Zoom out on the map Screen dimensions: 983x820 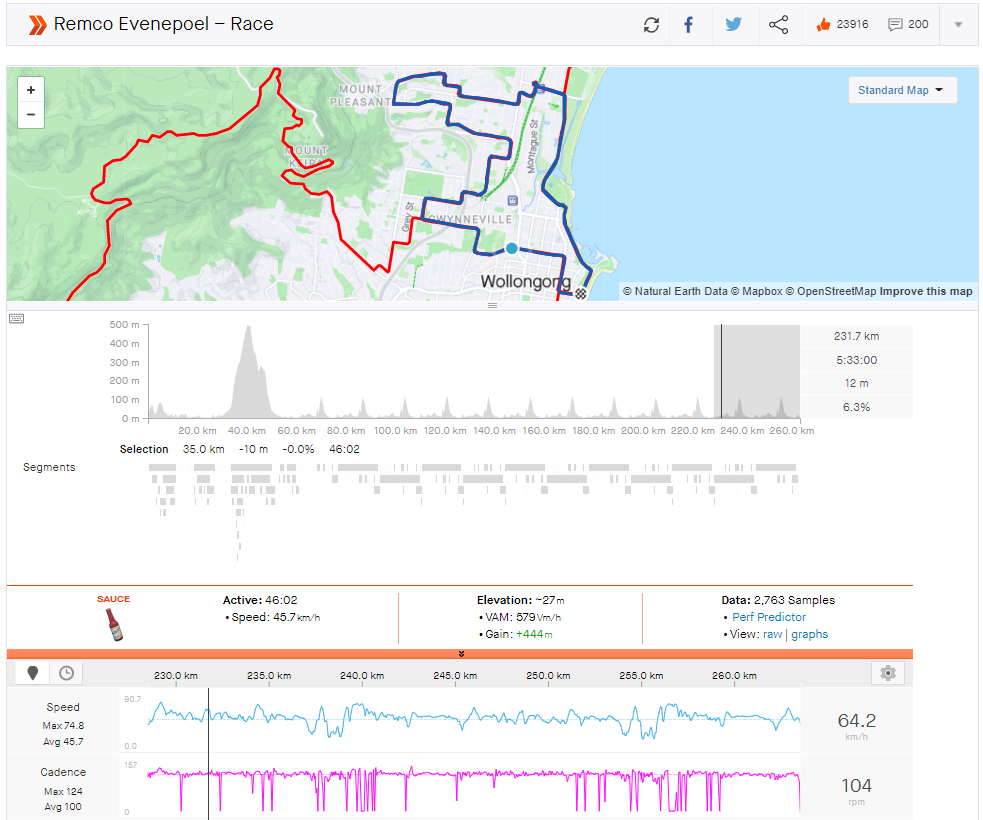point(31,114)
